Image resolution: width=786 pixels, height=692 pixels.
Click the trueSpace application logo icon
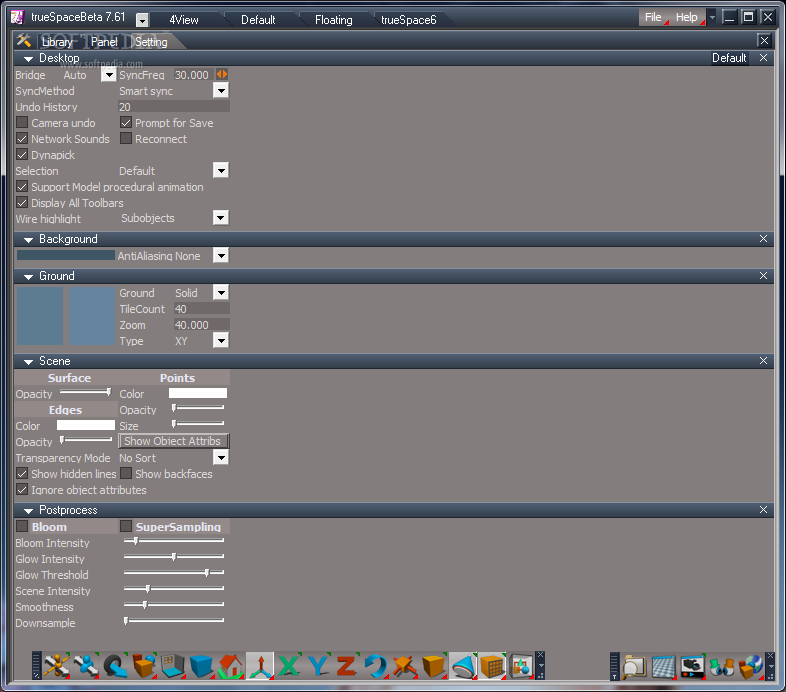pyautogui.click(x=17, y=18)
